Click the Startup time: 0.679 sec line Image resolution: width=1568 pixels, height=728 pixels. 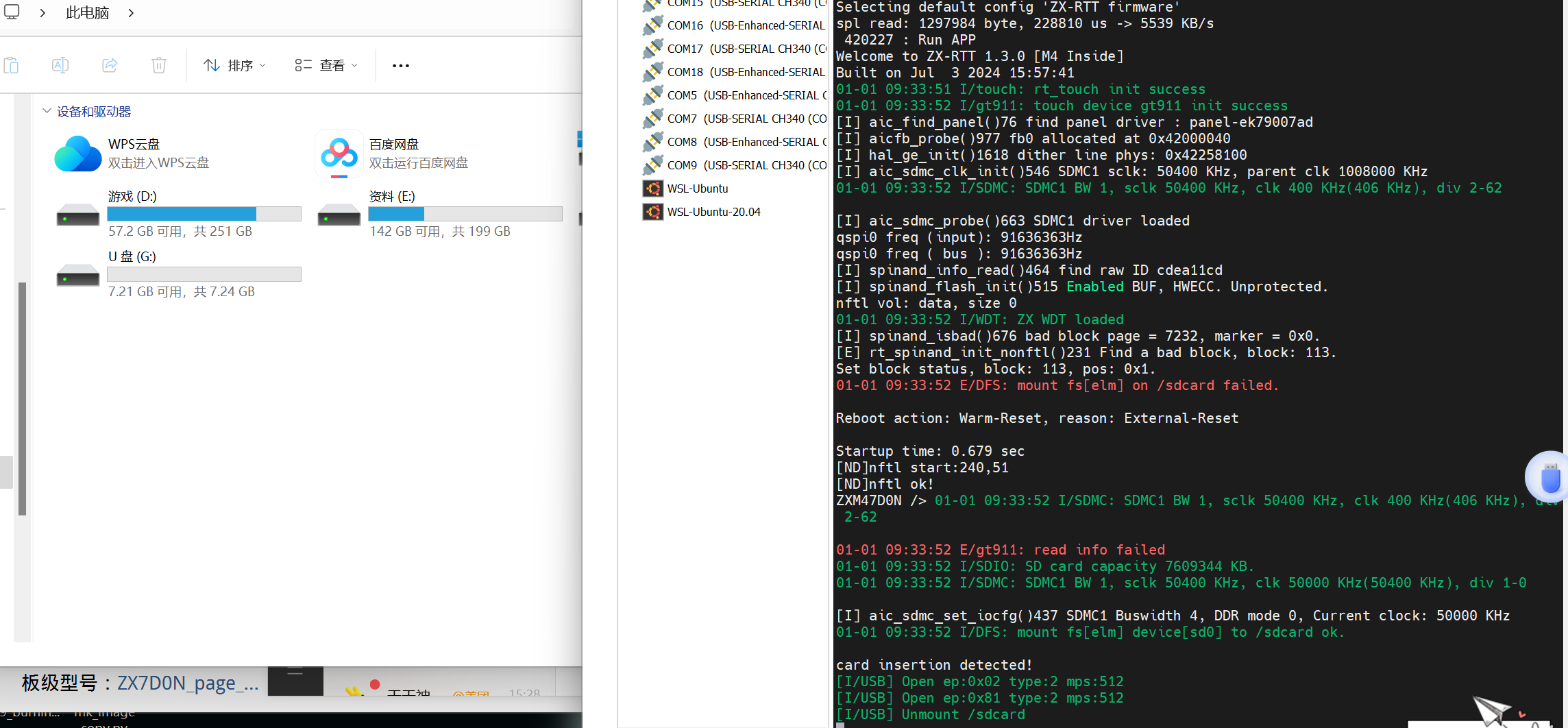coord(930,451)
